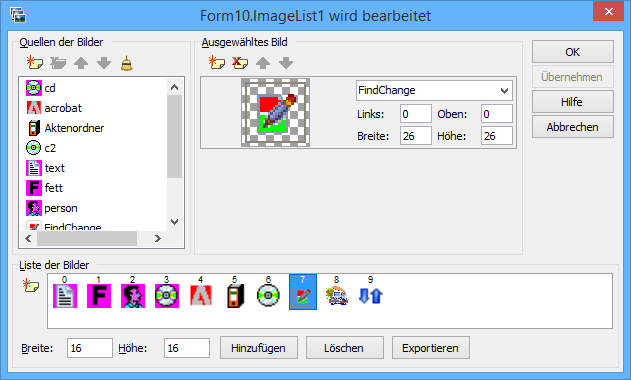Click the Links input field
The height and width of the screenshot is (380, 631).
416,114
